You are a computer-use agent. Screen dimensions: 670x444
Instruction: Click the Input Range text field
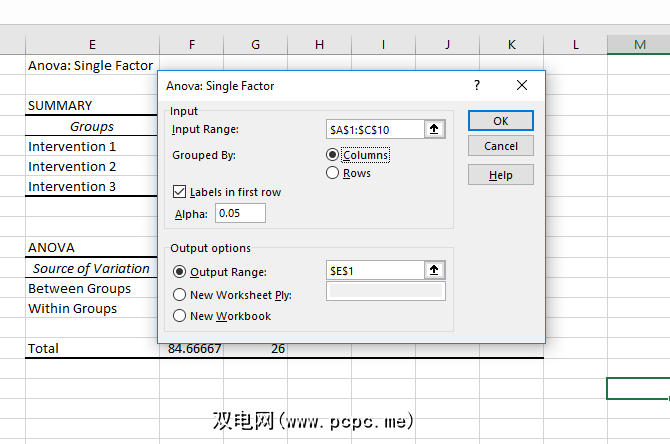click(375, 129)
